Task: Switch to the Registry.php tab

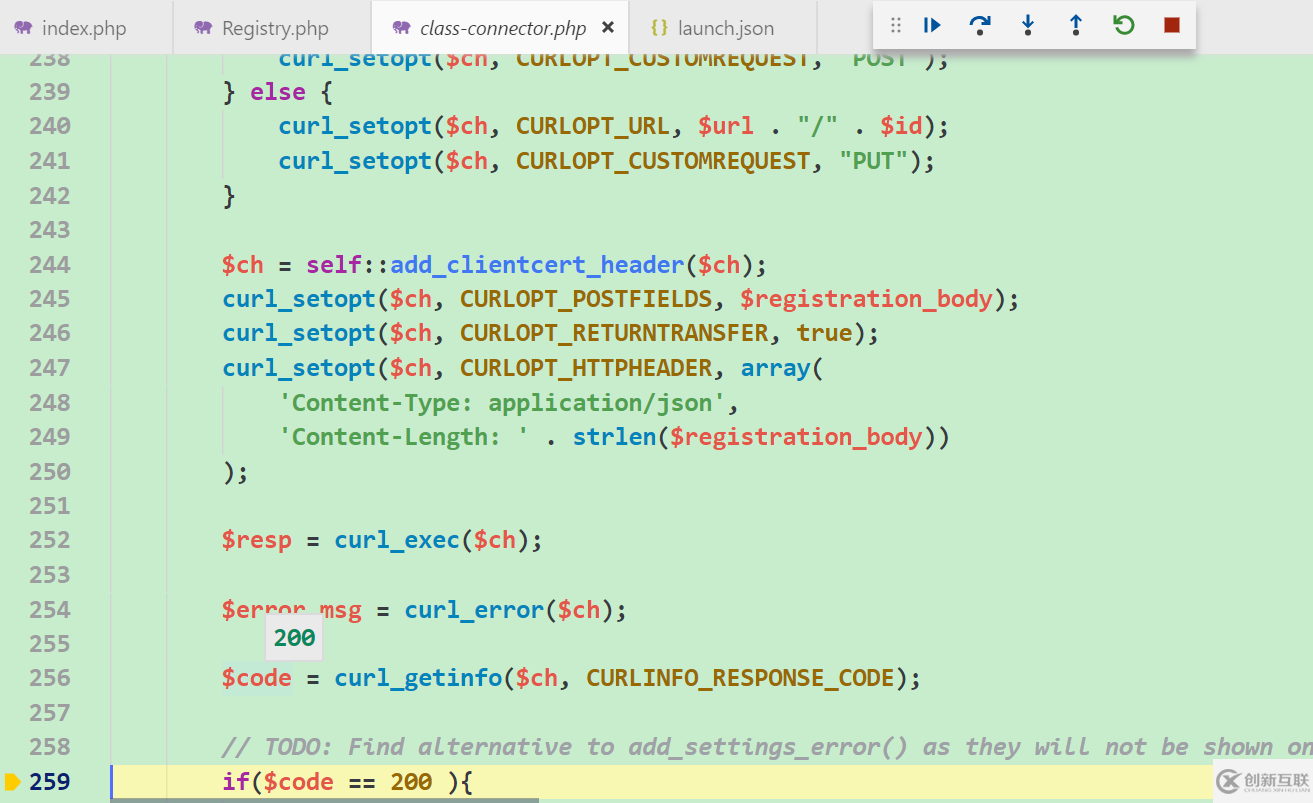Action: click(271, 28)
